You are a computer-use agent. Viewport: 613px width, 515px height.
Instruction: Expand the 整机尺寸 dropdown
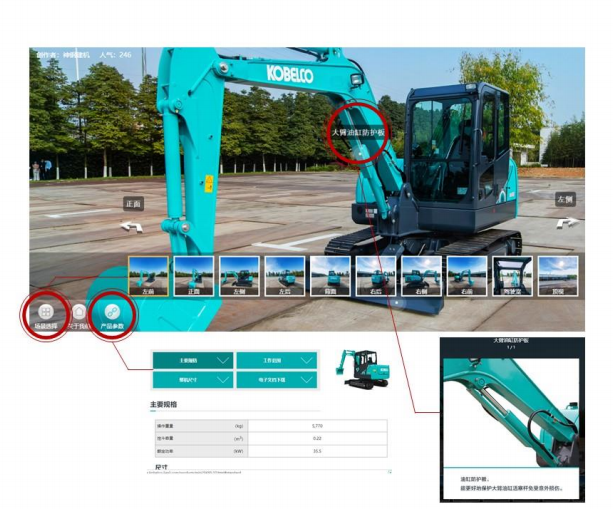(193, 380)
